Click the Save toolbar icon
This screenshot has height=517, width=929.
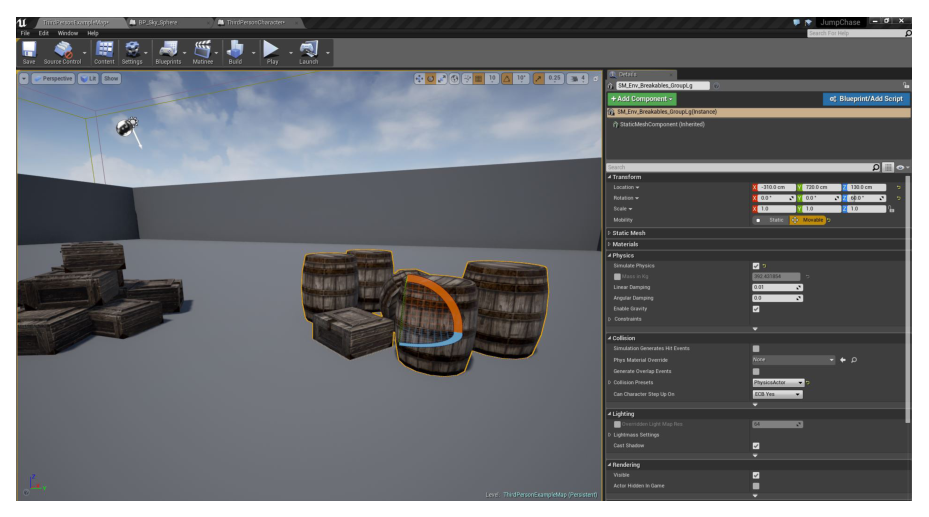pyautogui.click(x=28, y=52)
